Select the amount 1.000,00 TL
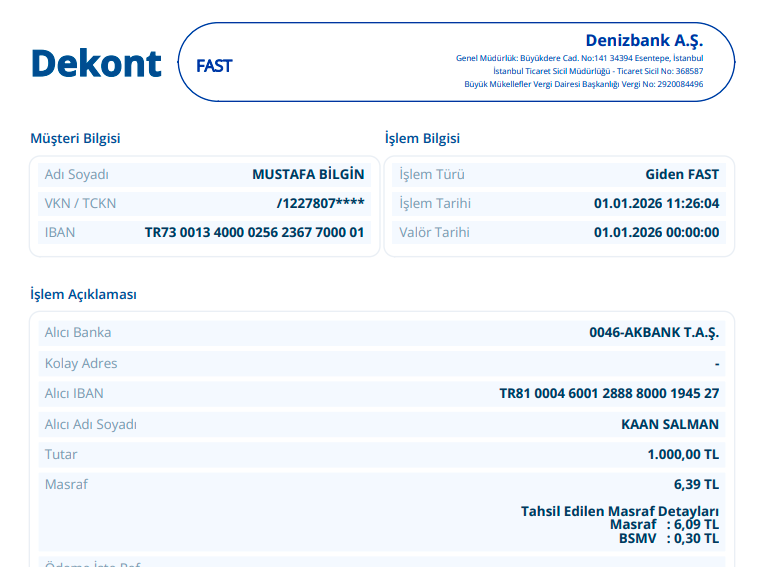The height and width of the screenshot is (567, 771). [683, 454]
